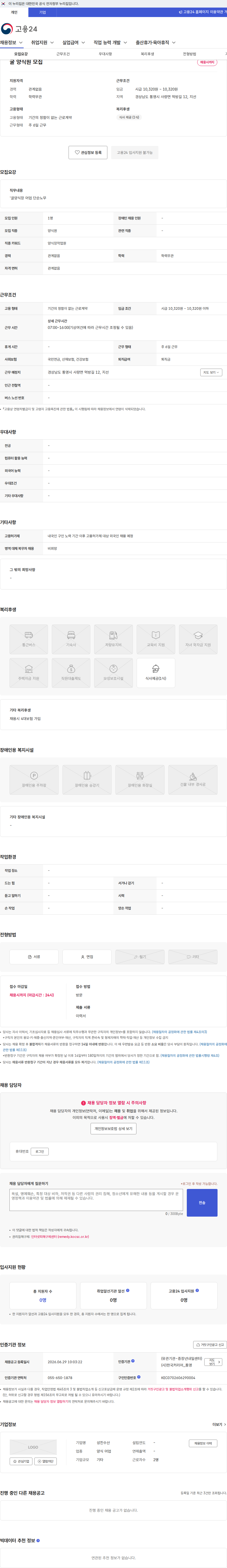Click the 통근버스 welfare icon
227x1568 pixels.
(x=29, y=639)
